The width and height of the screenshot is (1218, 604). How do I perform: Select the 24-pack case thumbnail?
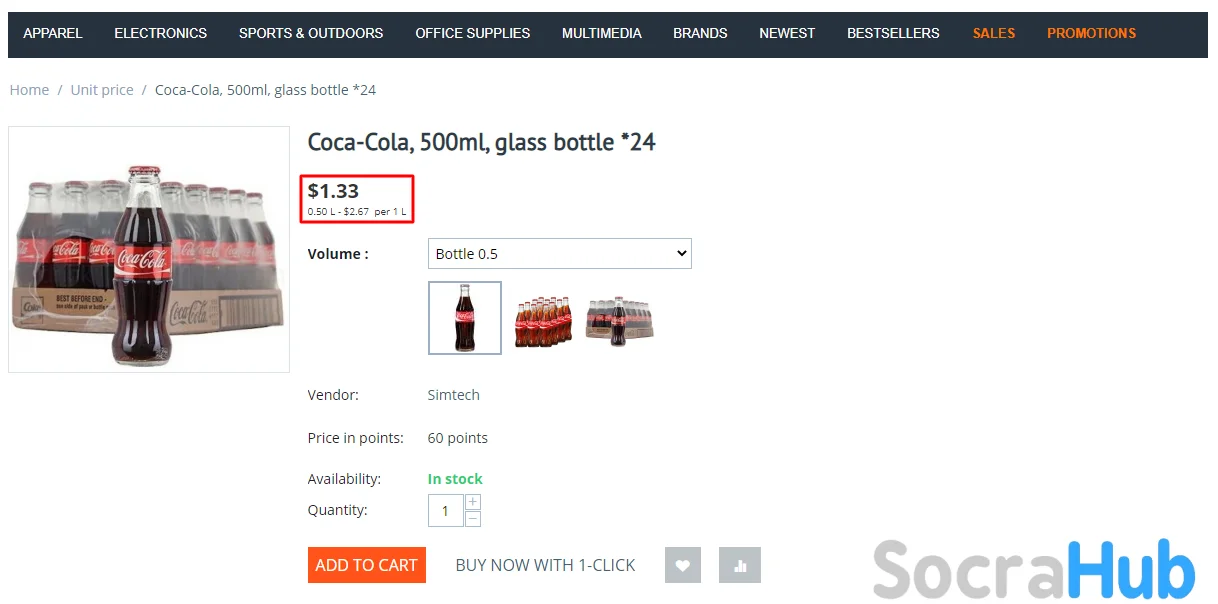click(x=619, y=320)
